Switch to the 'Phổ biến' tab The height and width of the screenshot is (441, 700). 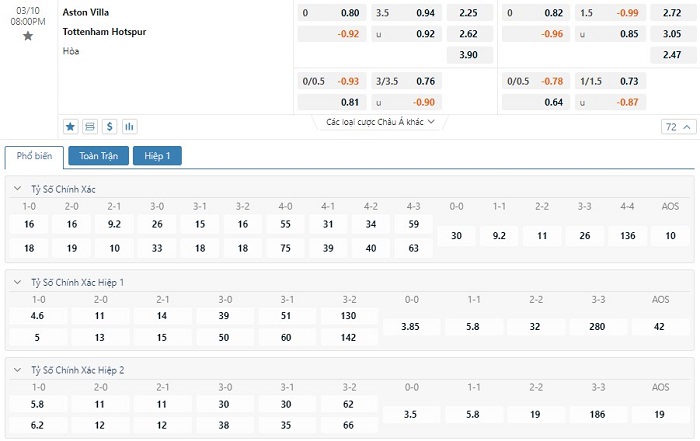point(34,156)
